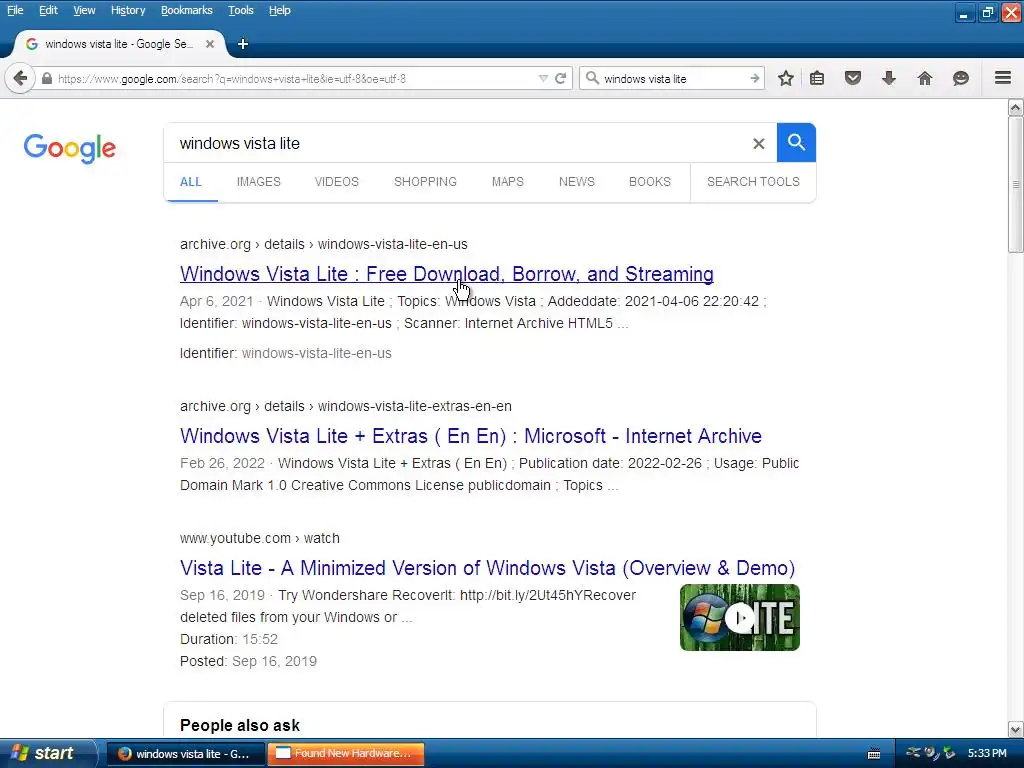Image resolution: width=1024 pixels, height=768 pixels.
Task: Switch to the BOOKS tab
Action: point(650,182)
